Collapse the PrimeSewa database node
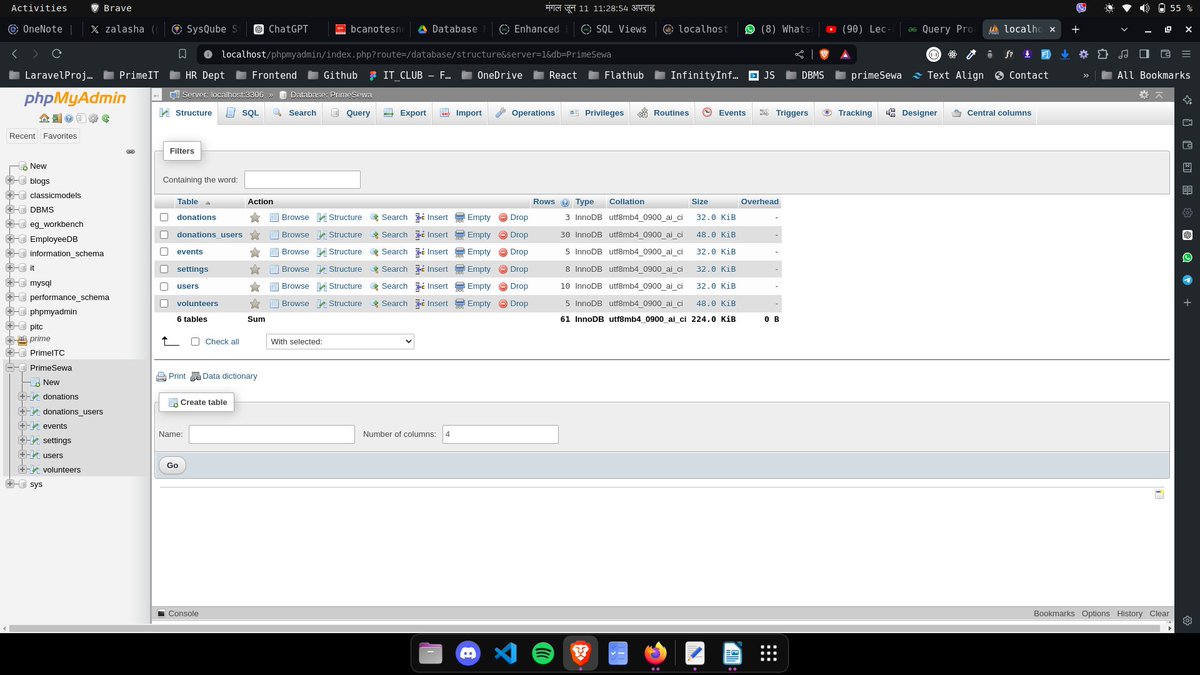 click(10, 367)
